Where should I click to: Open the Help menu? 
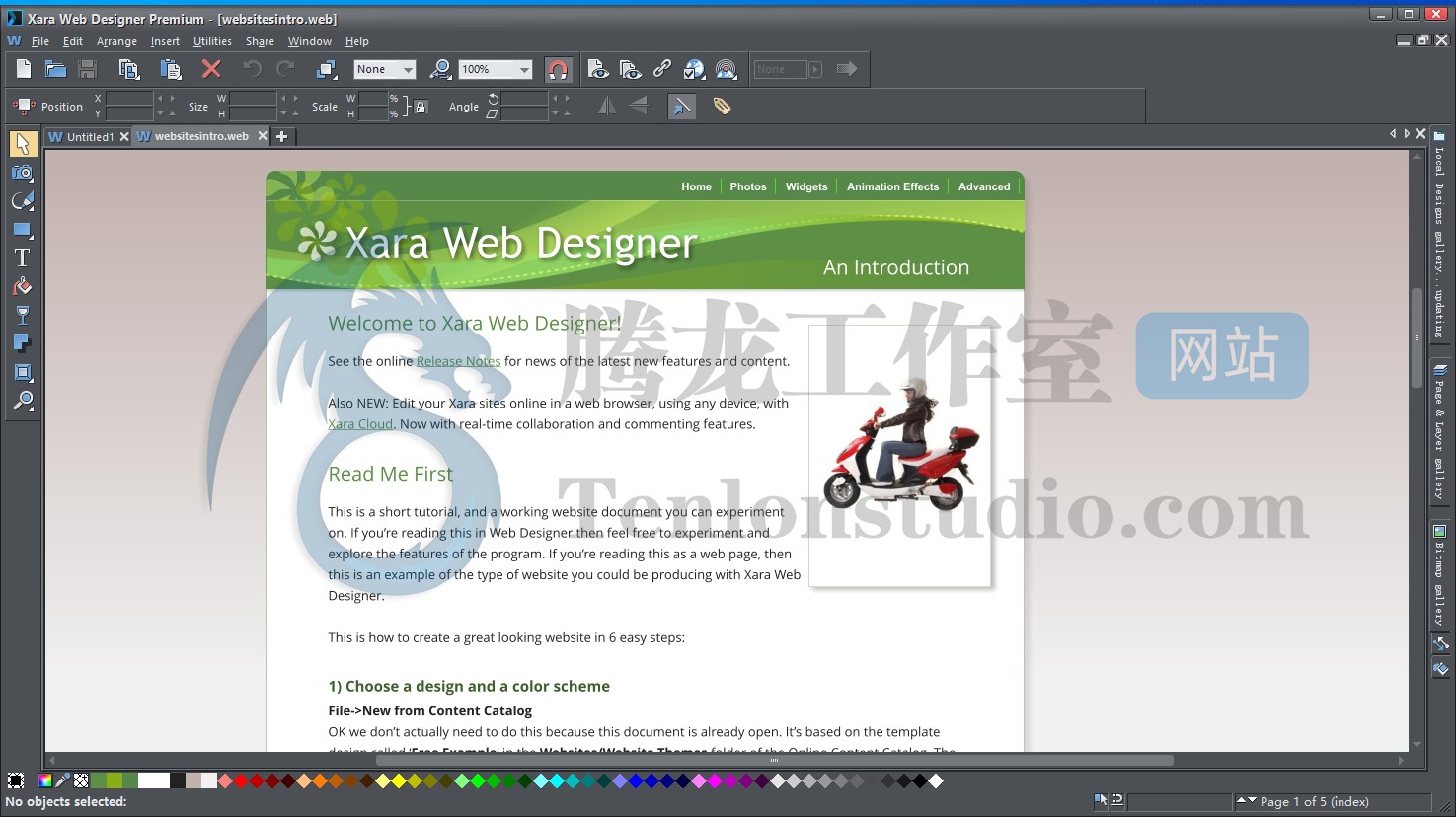tap(356, 41)
